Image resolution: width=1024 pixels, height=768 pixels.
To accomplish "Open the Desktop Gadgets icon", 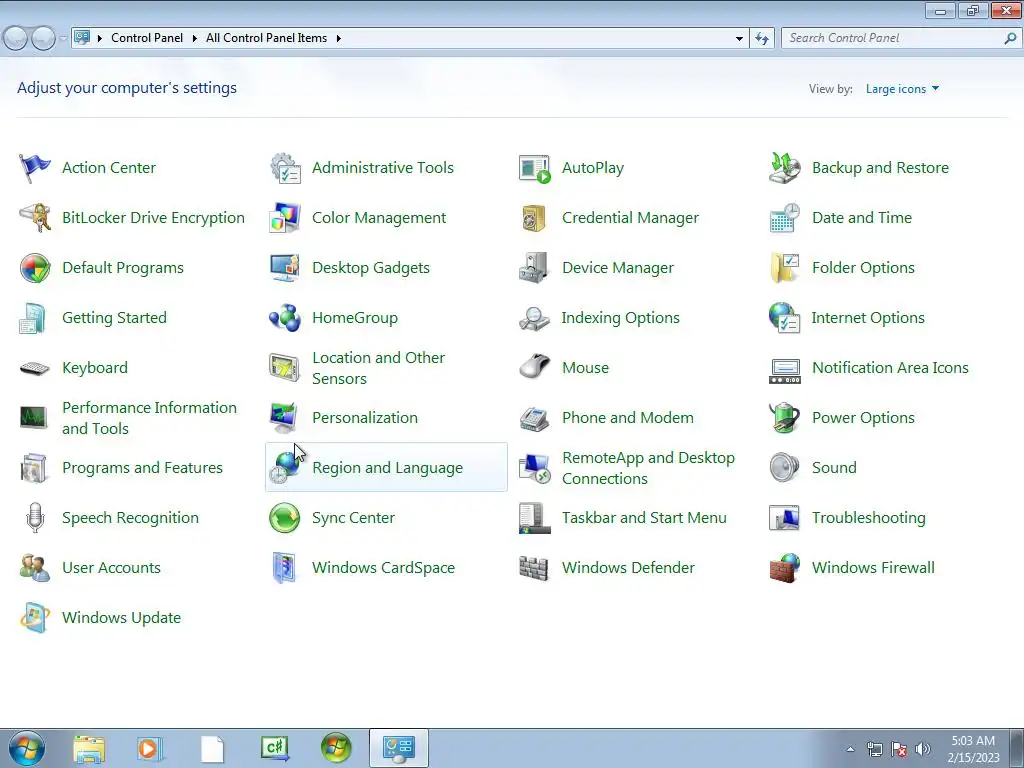I will (x=285, y=268).
